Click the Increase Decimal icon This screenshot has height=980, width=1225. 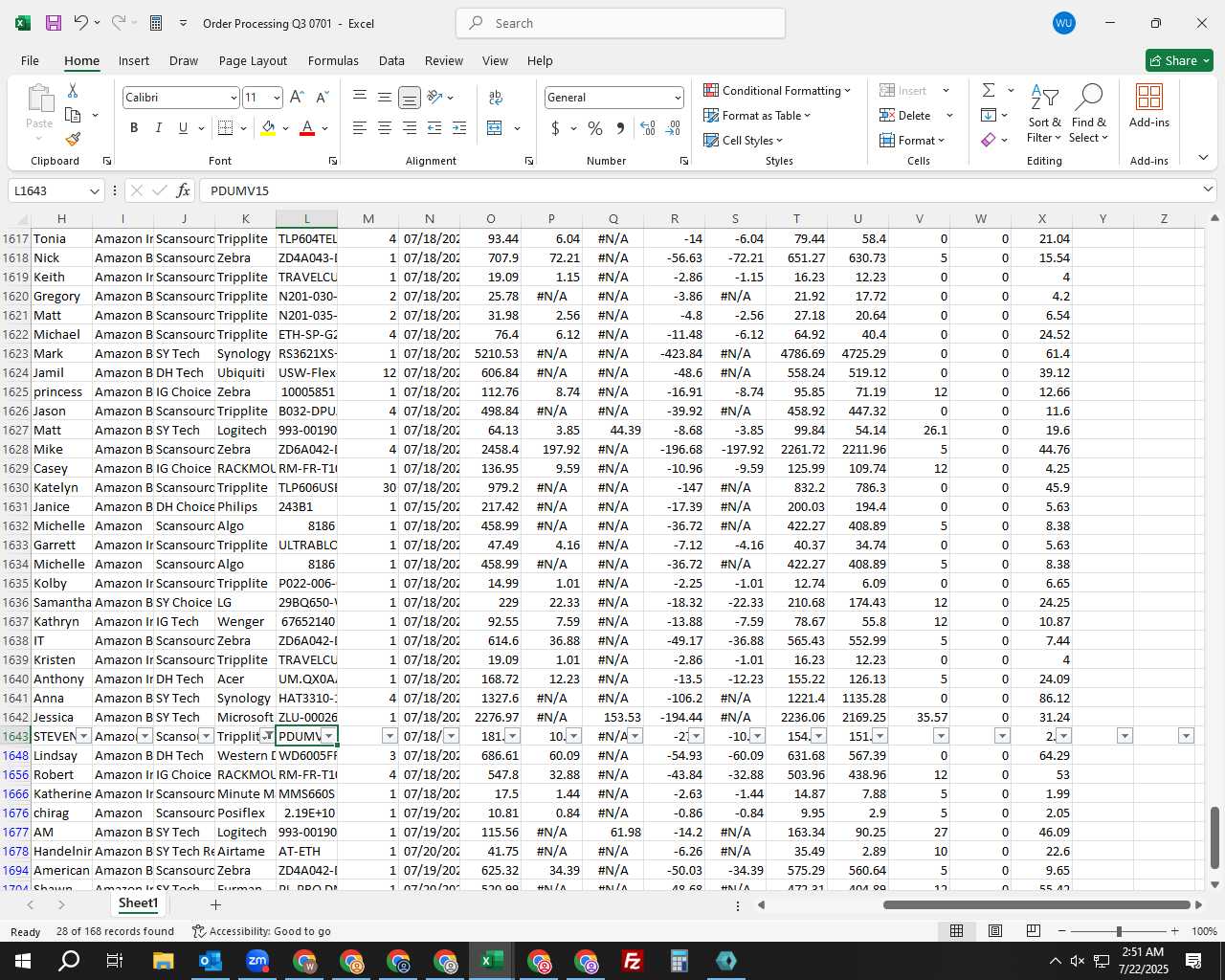(x=648, y=128)
